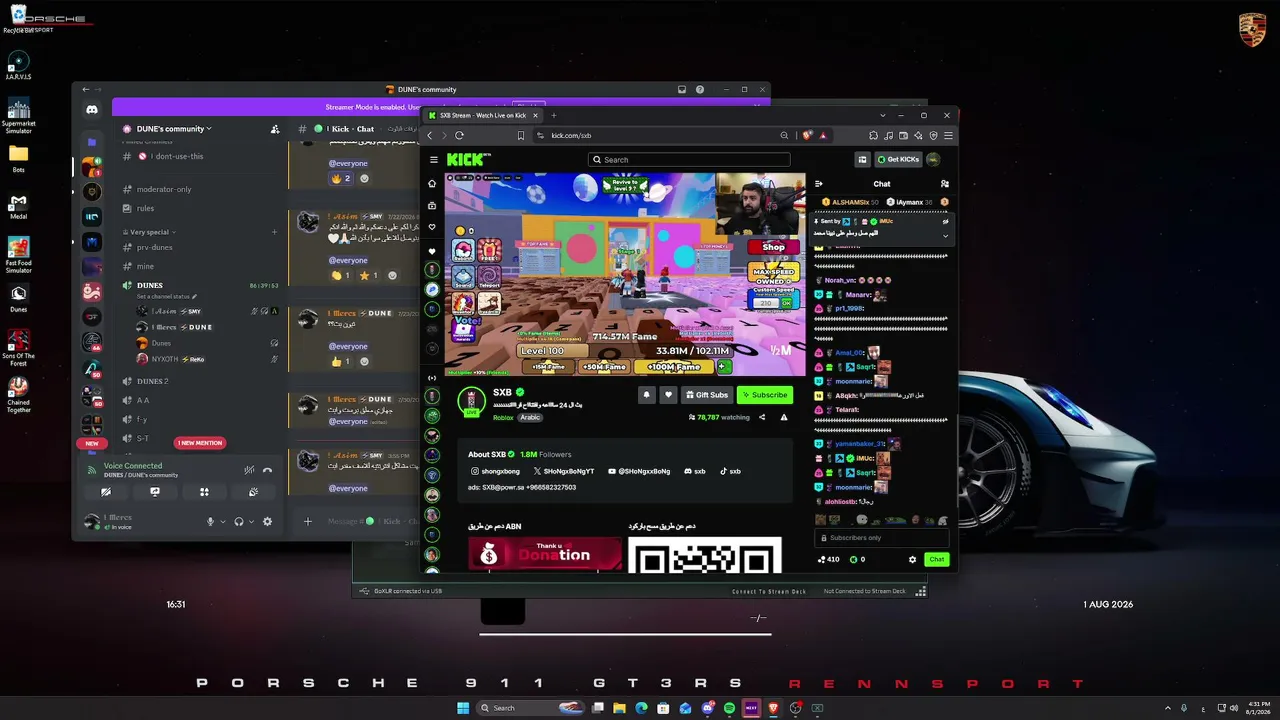Click the share icon next to viewer count

pos(762,417)
